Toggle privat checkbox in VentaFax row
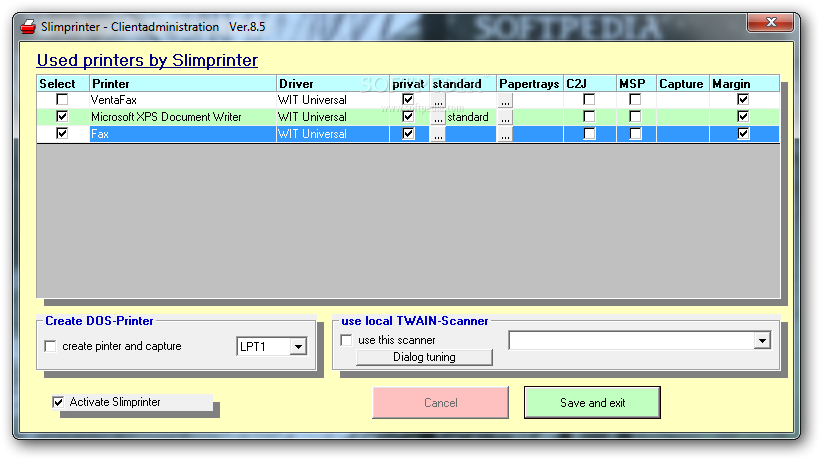 pos(408,99)
